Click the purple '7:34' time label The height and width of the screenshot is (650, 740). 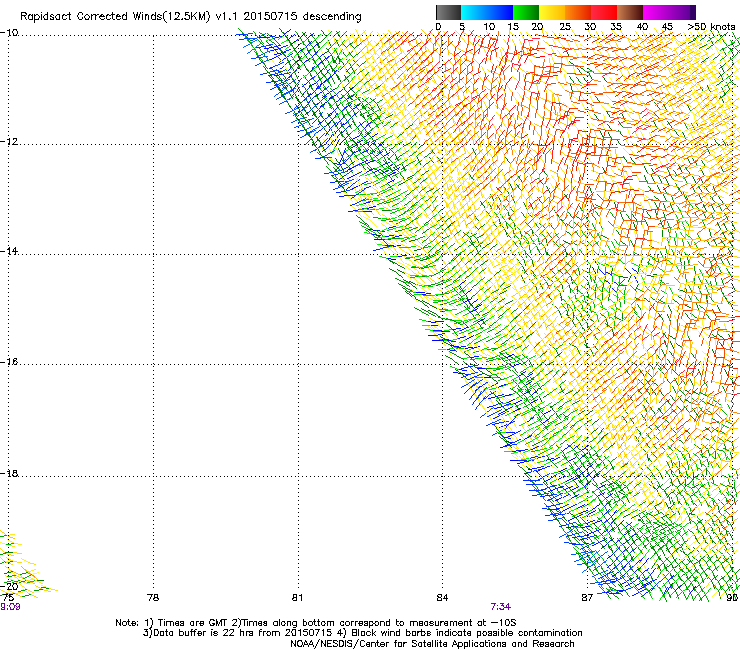501,607
